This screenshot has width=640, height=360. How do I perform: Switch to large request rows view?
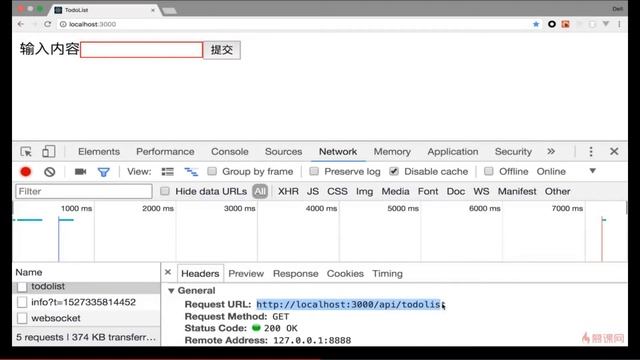click(x=167, y=171)
